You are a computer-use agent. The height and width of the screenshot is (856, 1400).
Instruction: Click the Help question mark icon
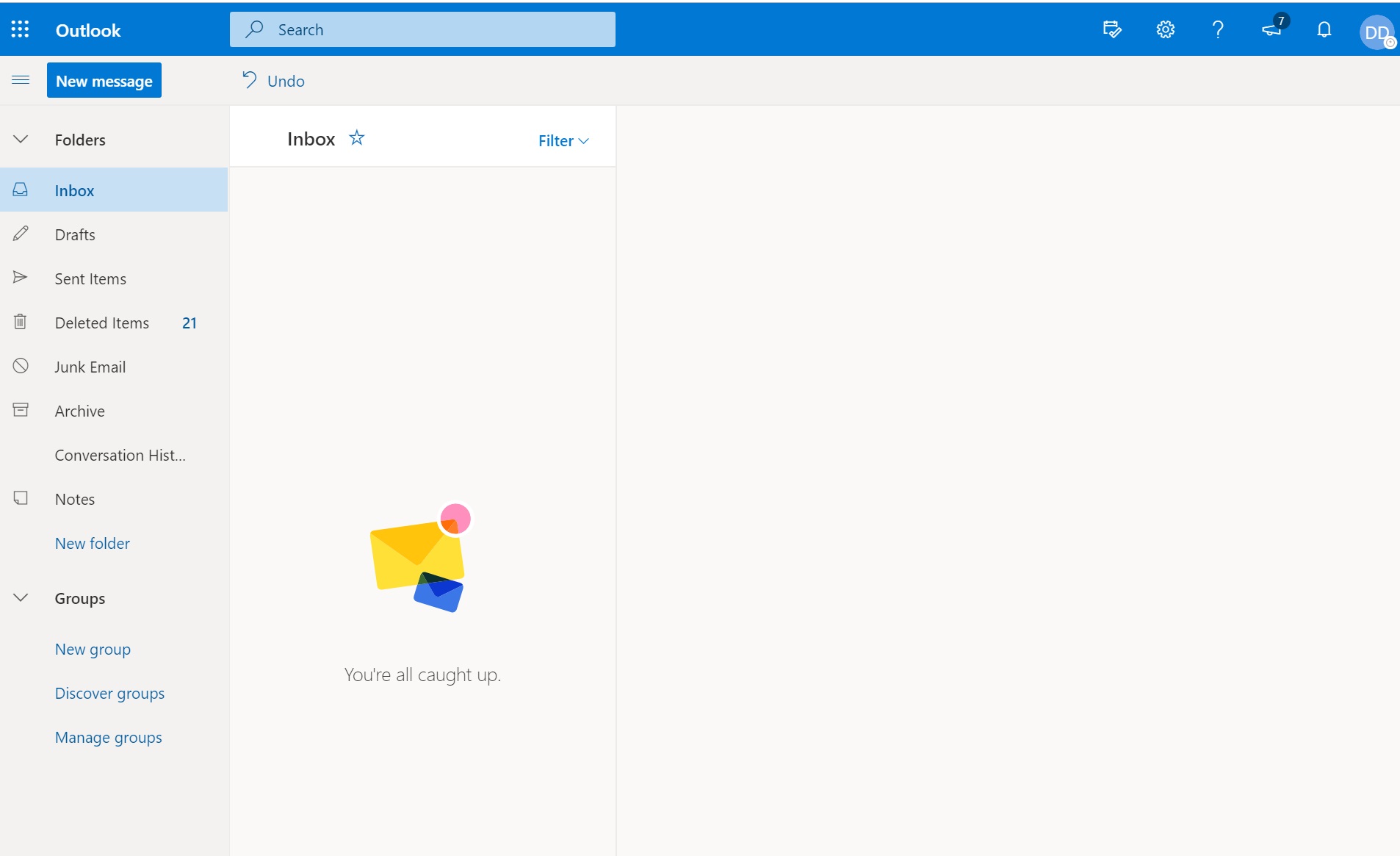click(x=1218, y=29)
